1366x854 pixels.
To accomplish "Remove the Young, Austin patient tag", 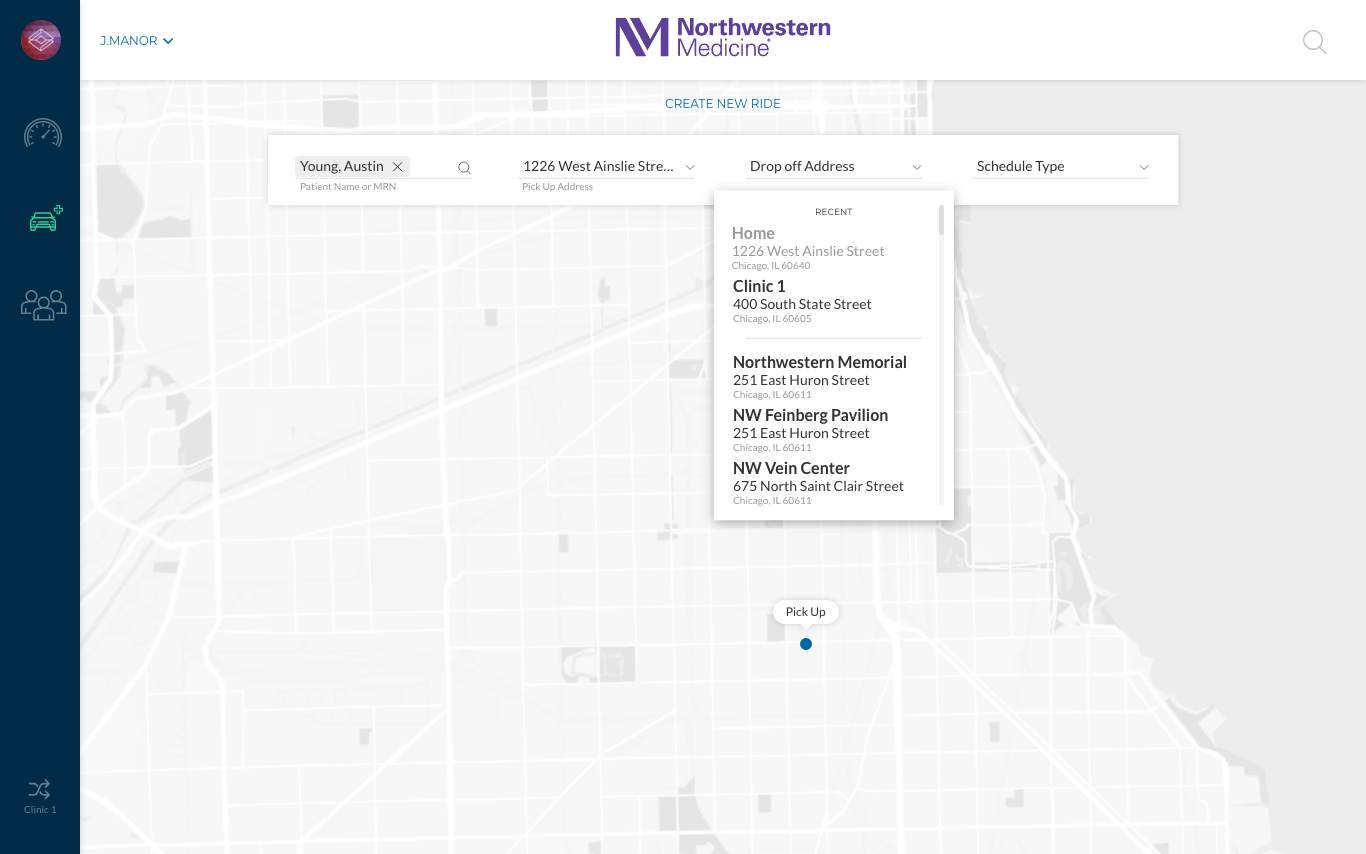I will click(397, 167).
